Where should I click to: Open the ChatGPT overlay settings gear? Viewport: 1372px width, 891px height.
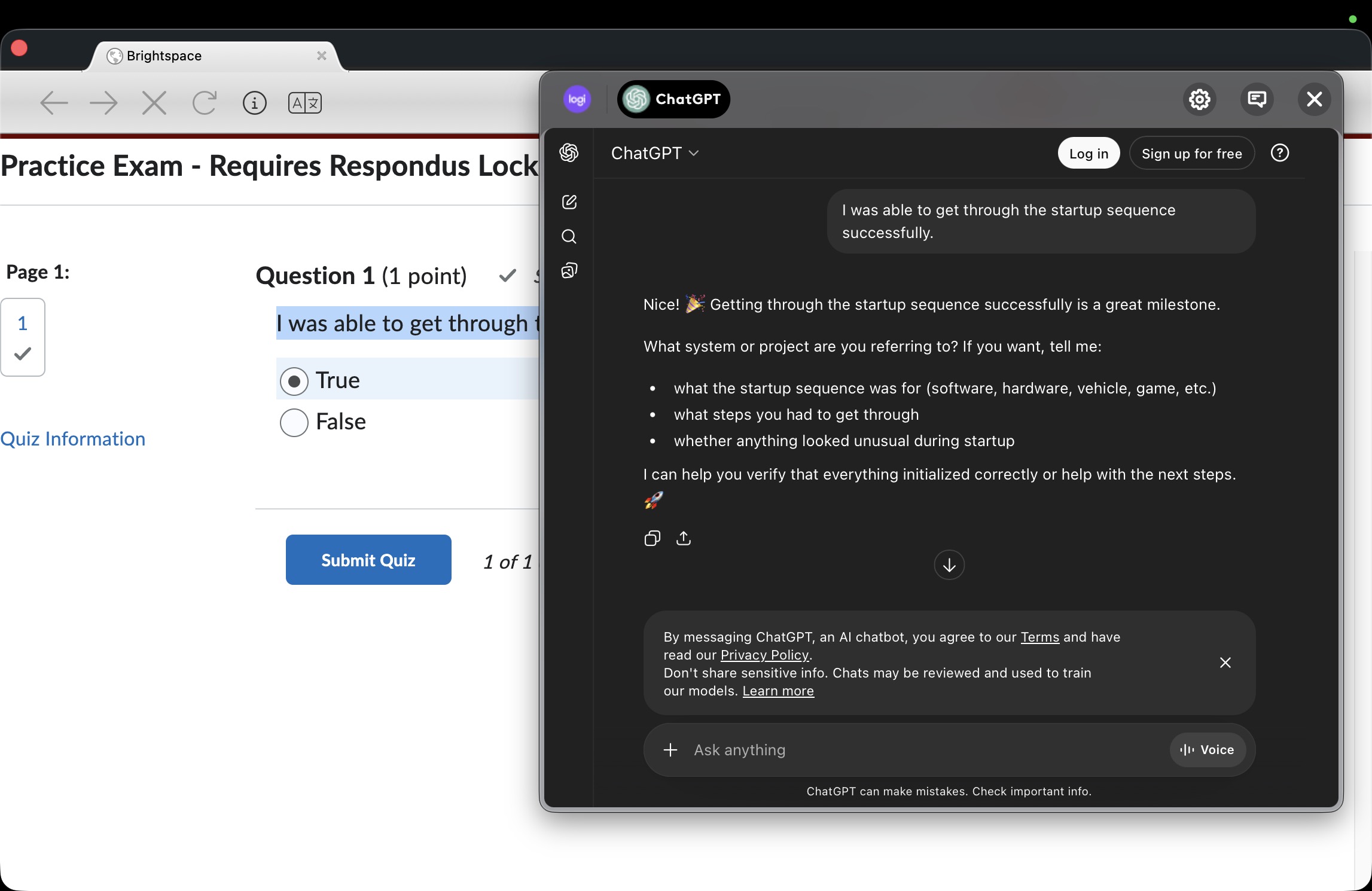1200,99
